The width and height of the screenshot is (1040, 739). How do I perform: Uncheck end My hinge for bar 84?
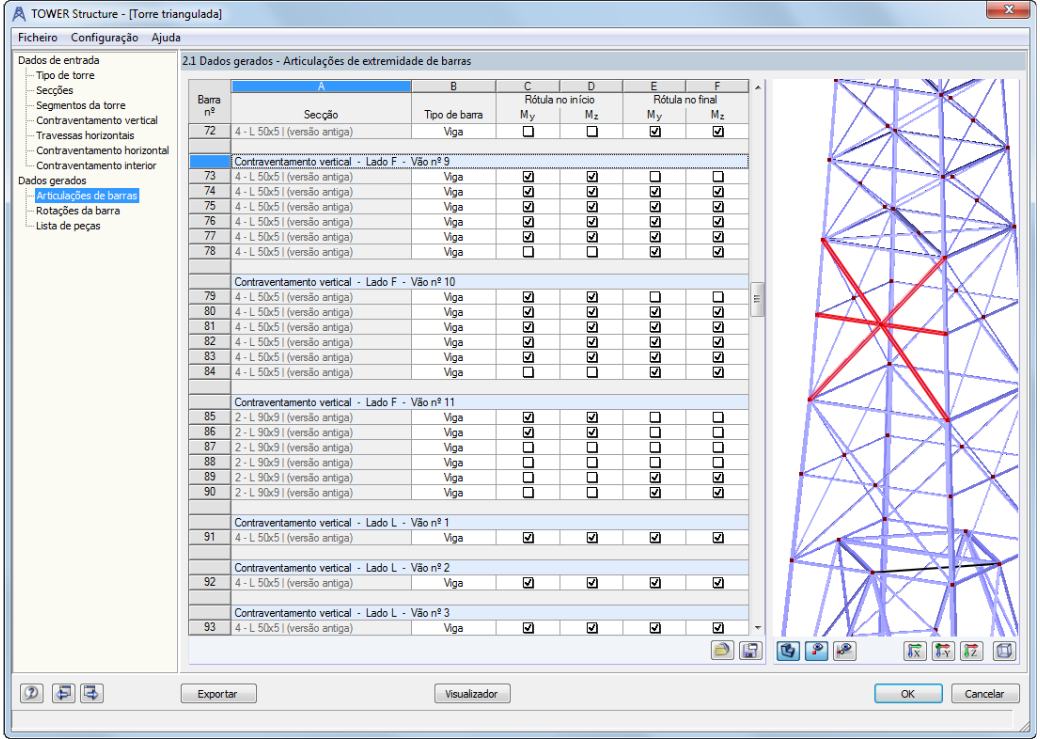[655, 372]
